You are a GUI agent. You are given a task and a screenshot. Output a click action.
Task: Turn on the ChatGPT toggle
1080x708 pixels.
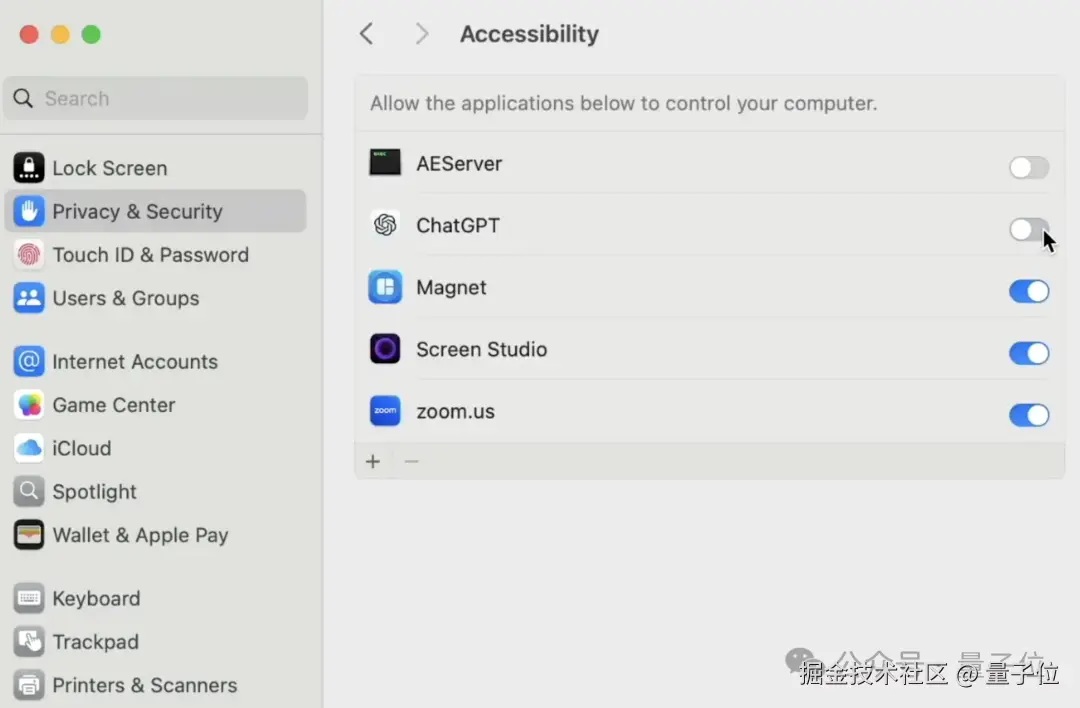(x=1028, y=230)
